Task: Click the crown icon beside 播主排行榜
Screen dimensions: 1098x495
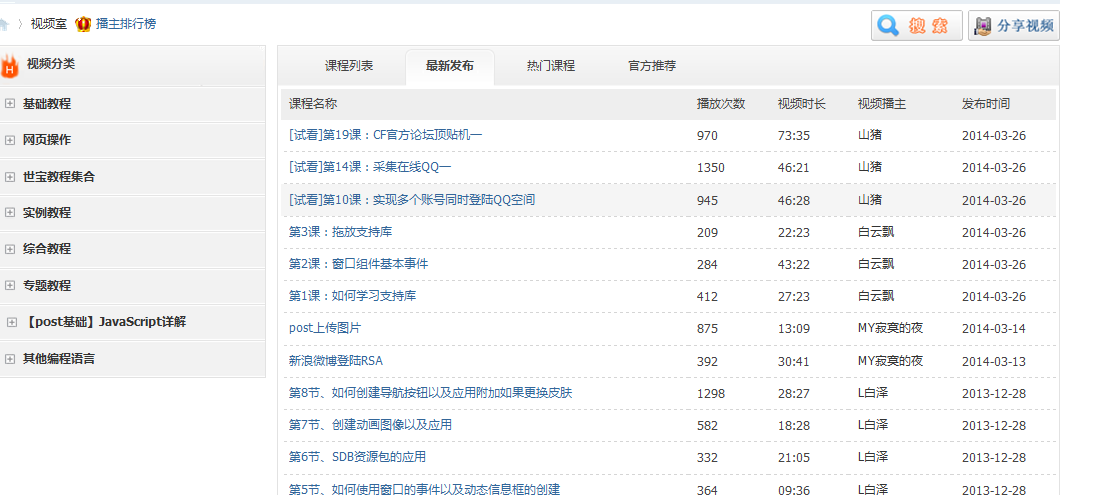Action: tap(83, 25)
